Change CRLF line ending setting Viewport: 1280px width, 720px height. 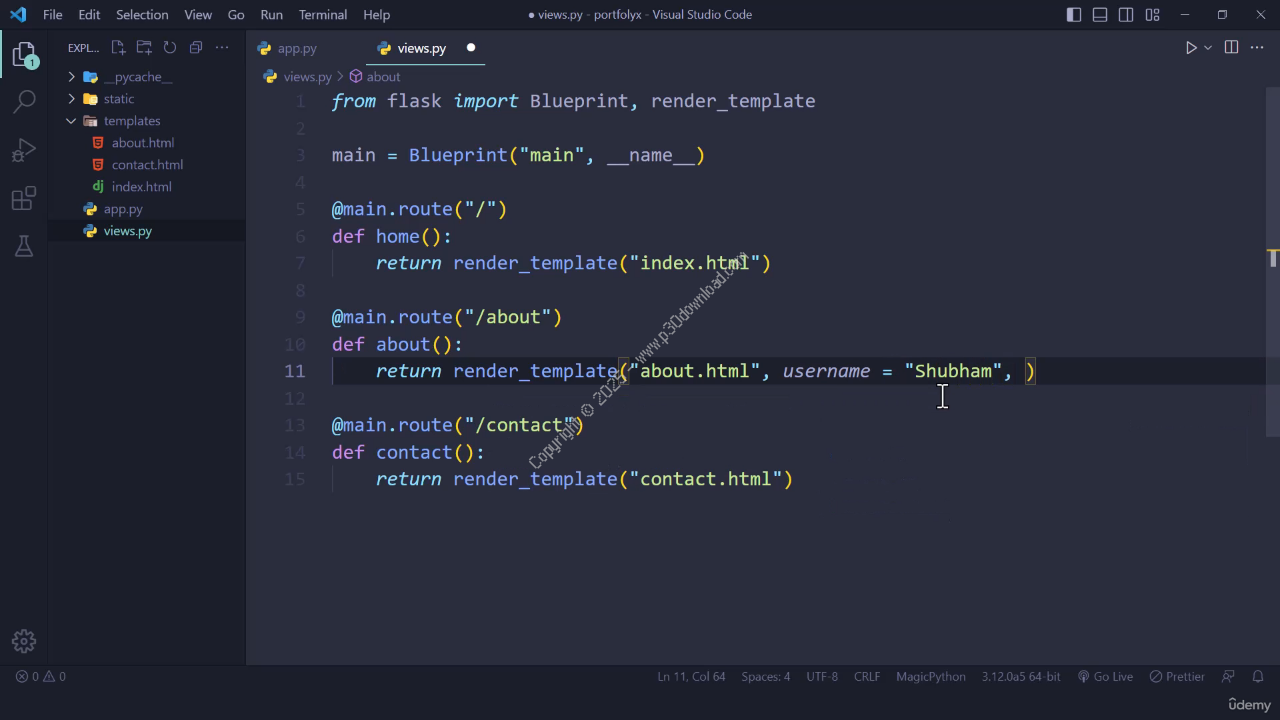click(x=867, y=677)
